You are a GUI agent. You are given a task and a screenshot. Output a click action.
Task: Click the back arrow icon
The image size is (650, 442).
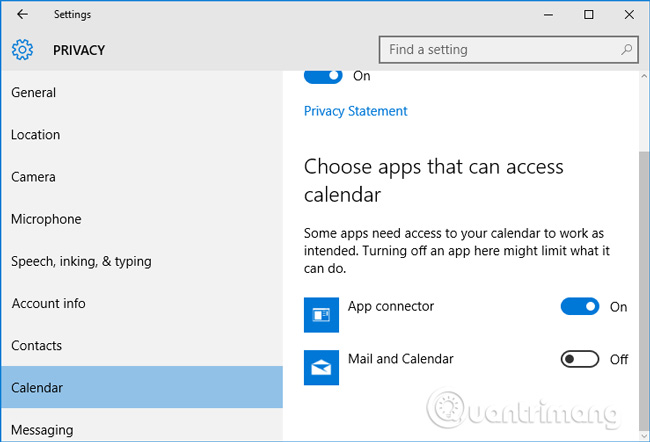tap(22, 15)
